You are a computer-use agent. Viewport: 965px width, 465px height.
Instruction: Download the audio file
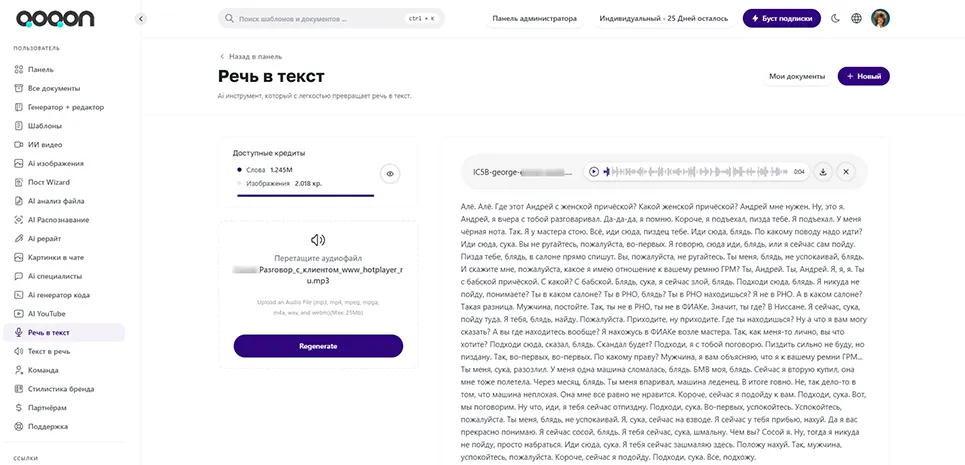point(822,172)
